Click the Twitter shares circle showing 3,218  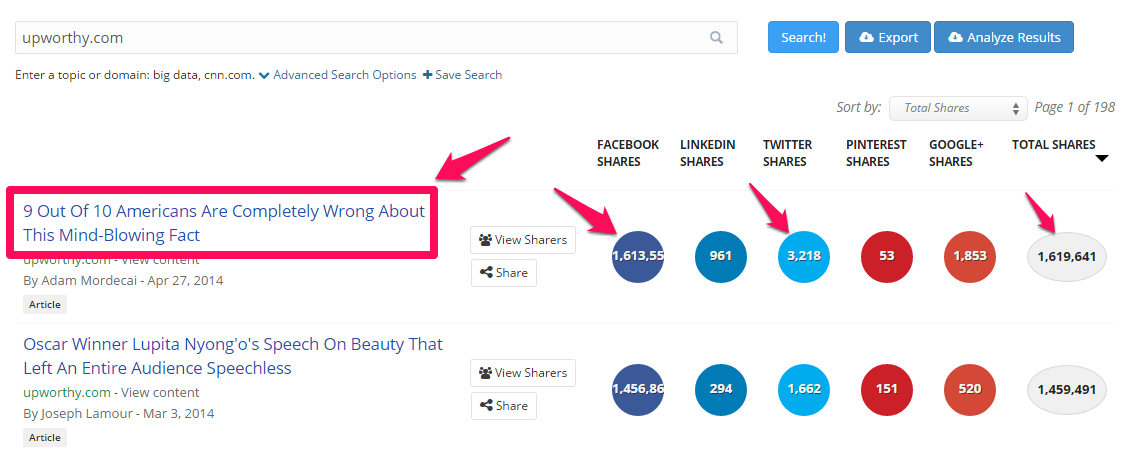point(804,256)
